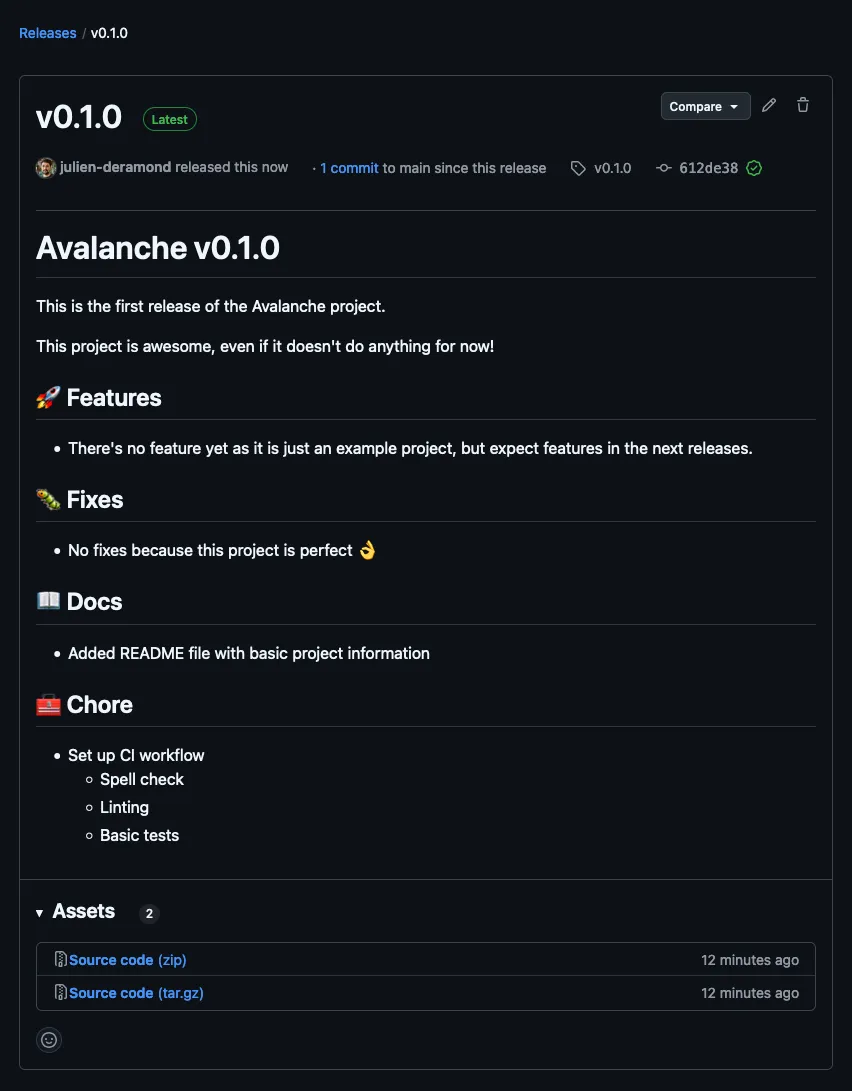852x1091 pixels.
Task: Click the pencil edit release icon
Action: (769, 106)
